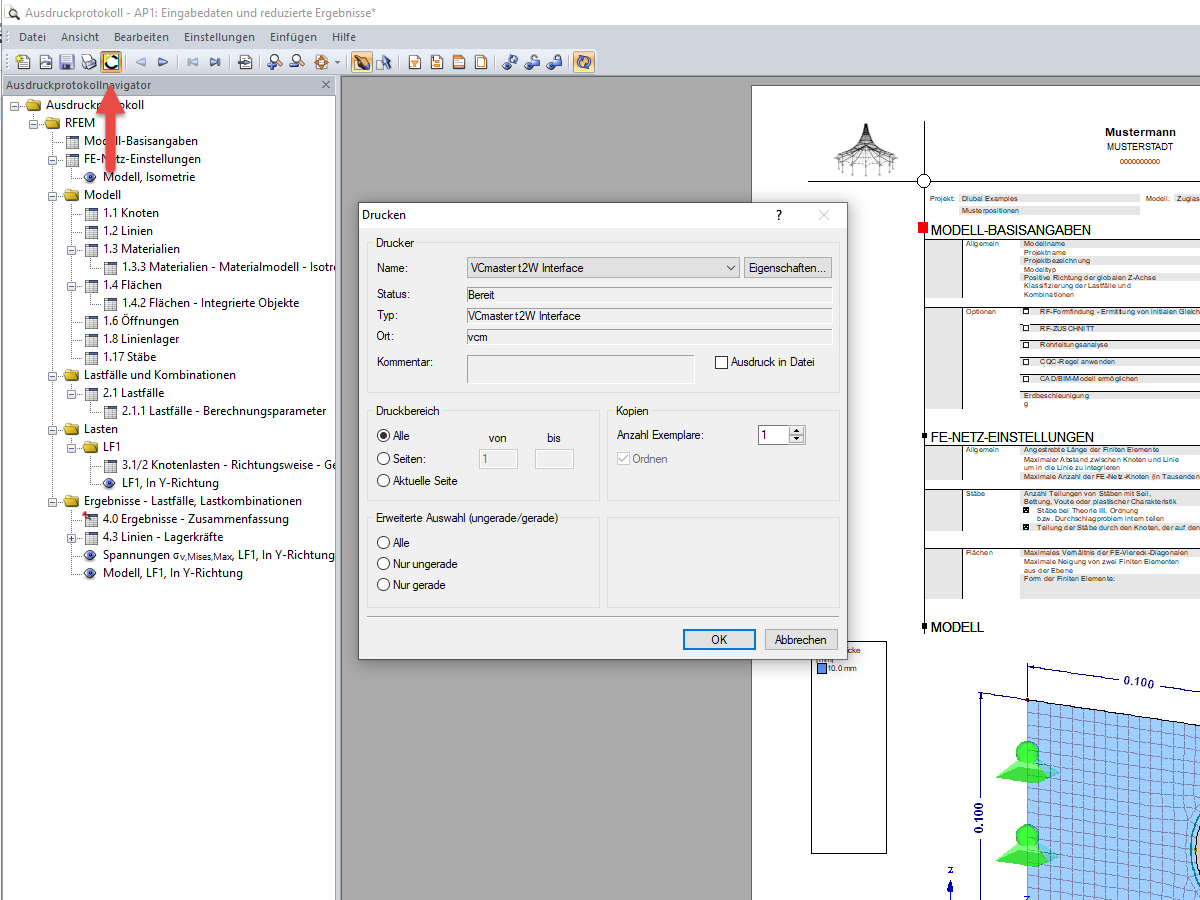Viewport: 1200px width, 900px height.
Task: Select the hand pan tool
Action: point(361,62)
